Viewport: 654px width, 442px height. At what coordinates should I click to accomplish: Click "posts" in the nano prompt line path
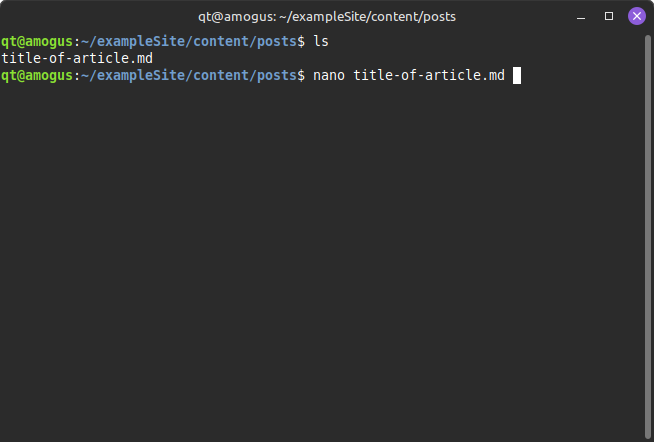tap(278, 75)
